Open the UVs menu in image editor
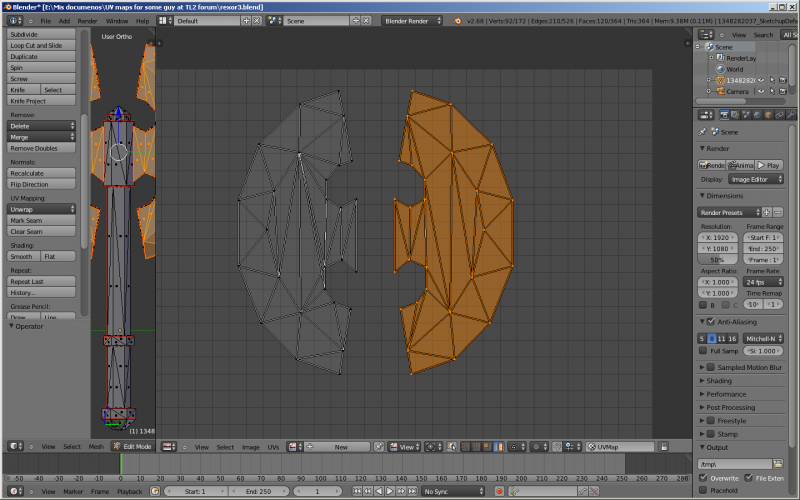Screen dimensions: 800x500 273,447
